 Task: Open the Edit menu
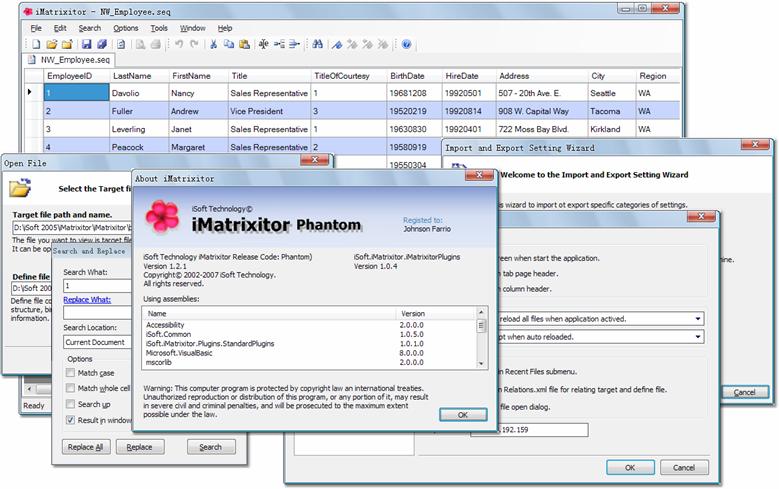[60, 28]
